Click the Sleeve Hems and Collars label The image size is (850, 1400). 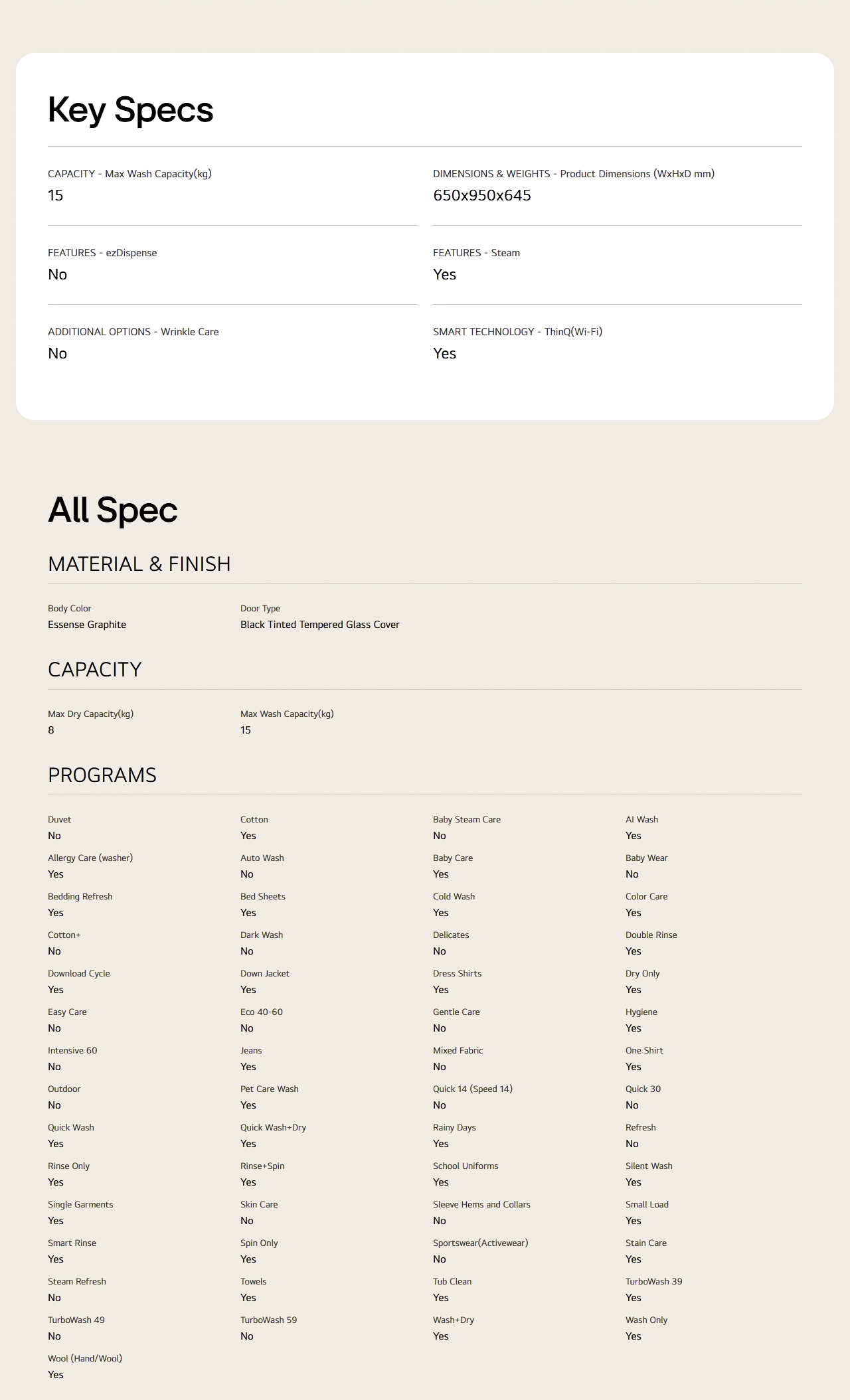click(x=481, y=1205)
